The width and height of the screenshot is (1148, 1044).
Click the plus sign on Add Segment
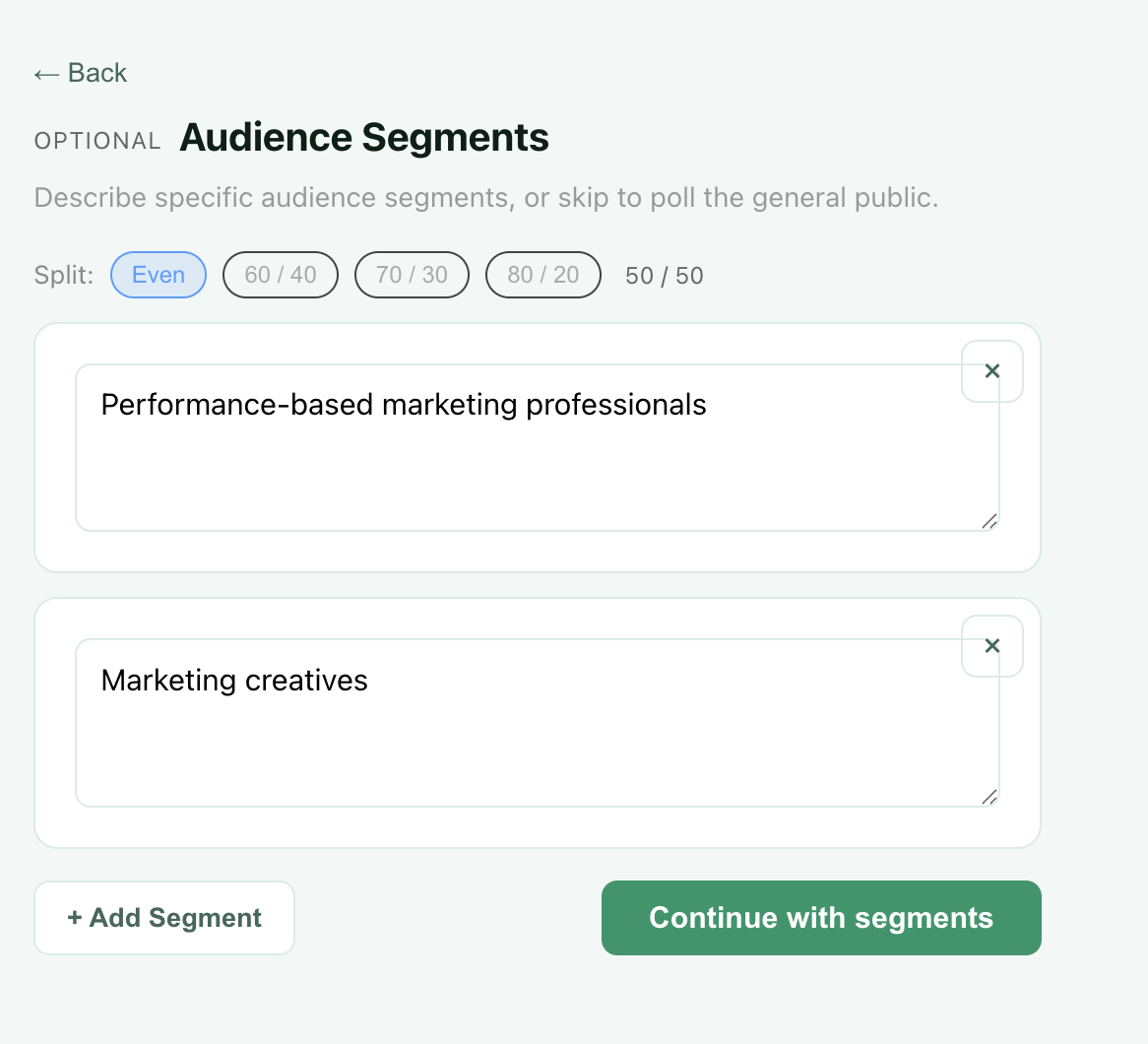pyautogui.click(x=74, y=918)
